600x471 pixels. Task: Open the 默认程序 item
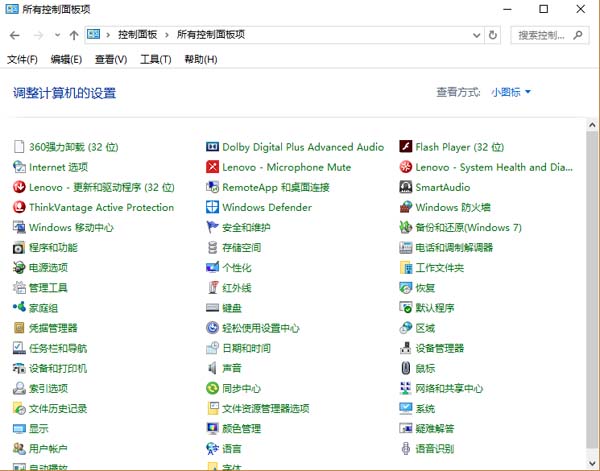point(427,308)
